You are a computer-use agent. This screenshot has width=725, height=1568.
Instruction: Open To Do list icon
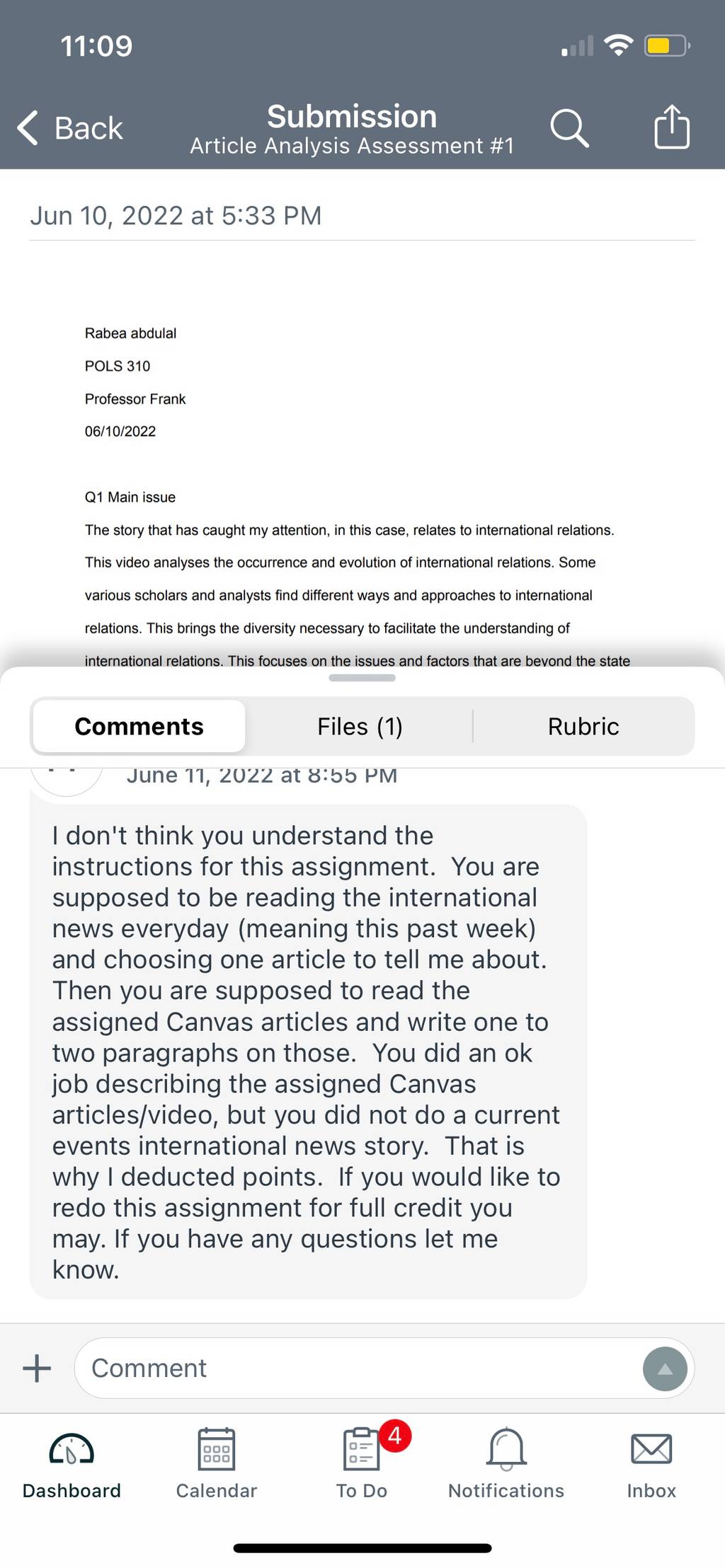(x=362, y=1448)
